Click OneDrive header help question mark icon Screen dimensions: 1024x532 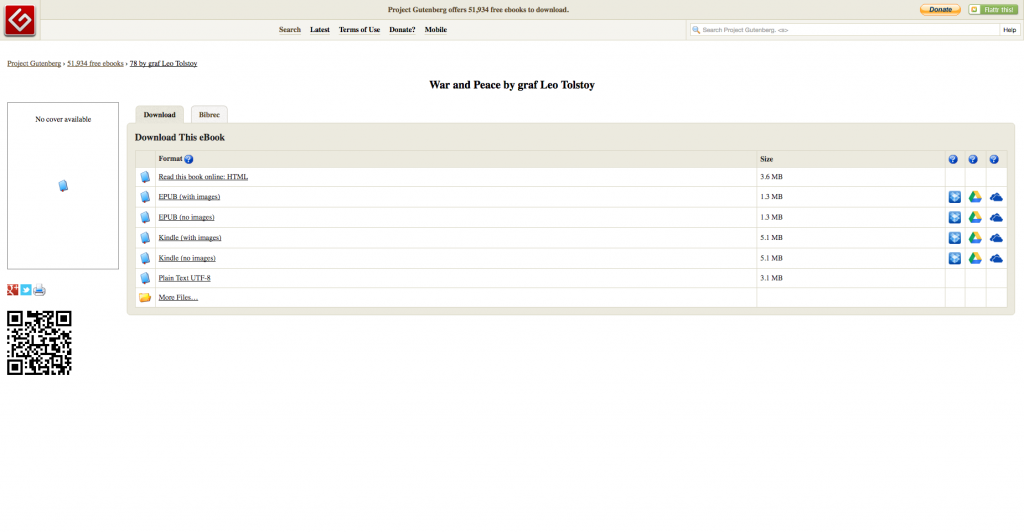click(994, 159)
